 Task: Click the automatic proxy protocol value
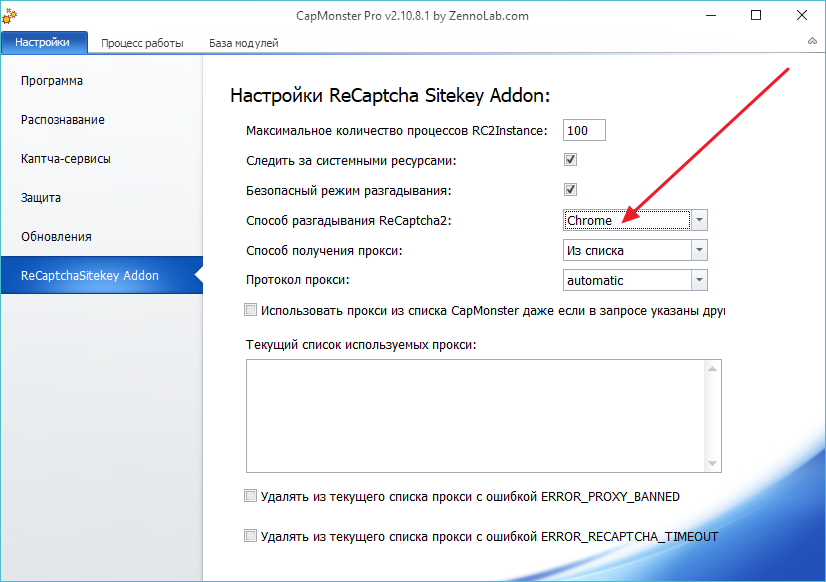(x=627, y=280)
